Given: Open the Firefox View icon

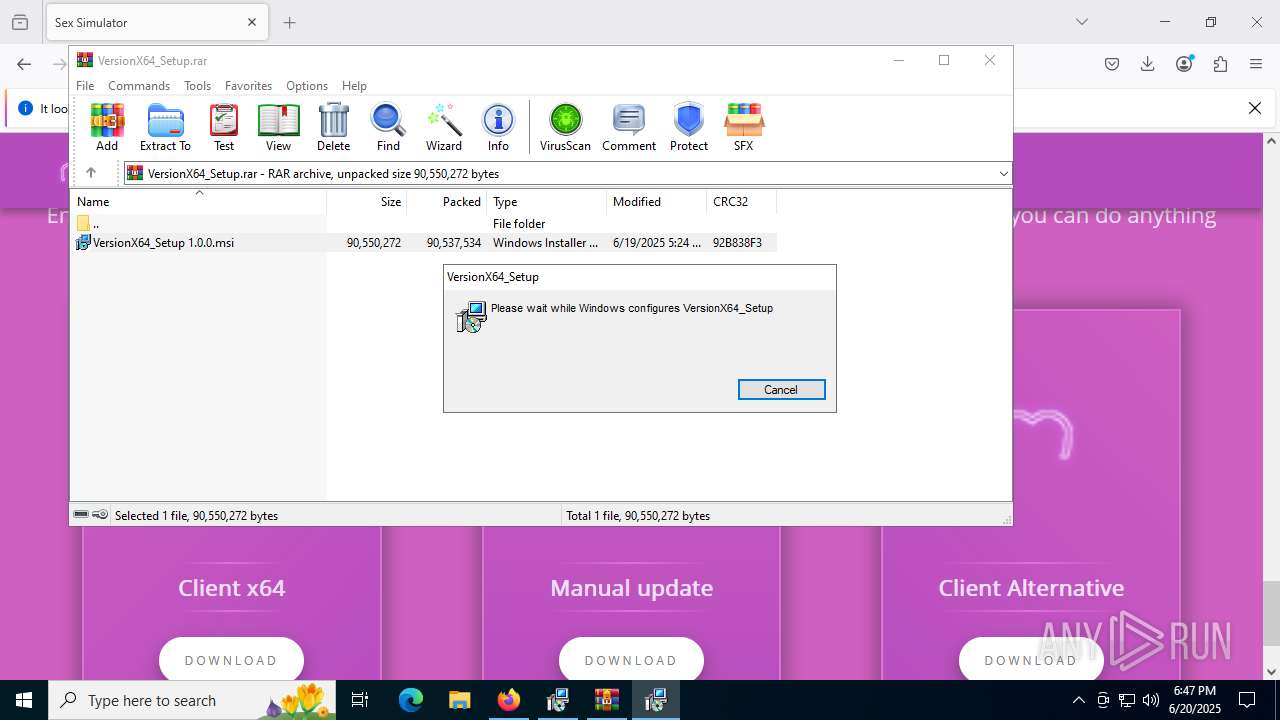Looking at the screenshot, I should click(20, 22).
